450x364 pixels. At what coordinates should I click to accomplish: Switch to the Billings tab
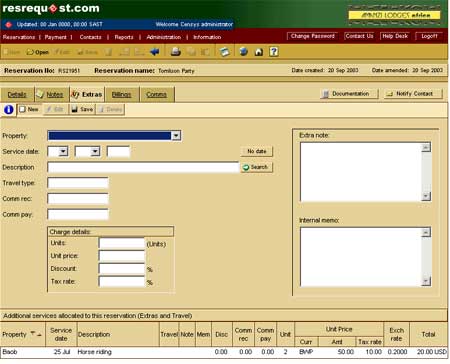(122, 95)
